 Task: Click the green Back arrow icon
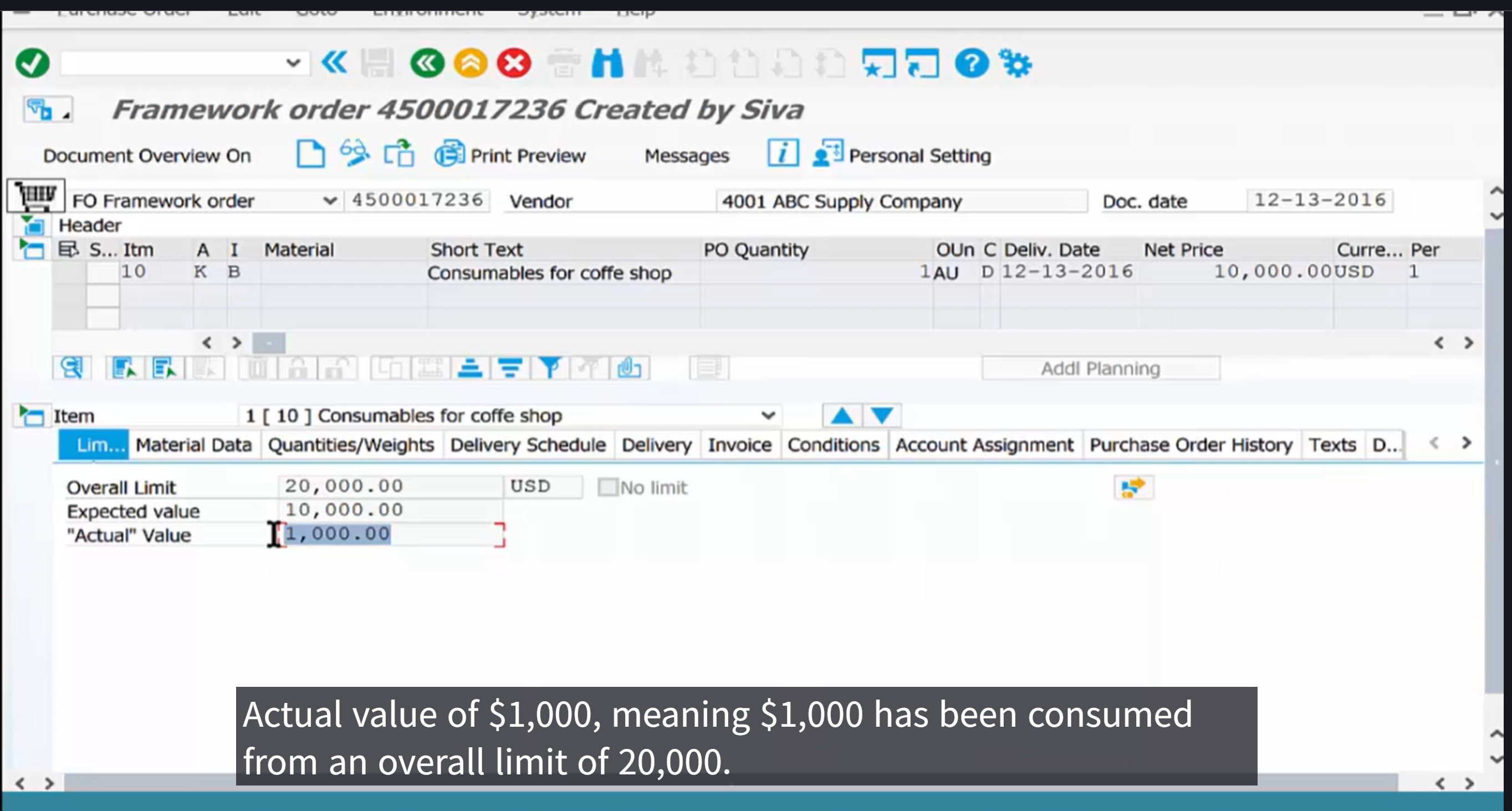pyautogui.click(x=427, y=63)
